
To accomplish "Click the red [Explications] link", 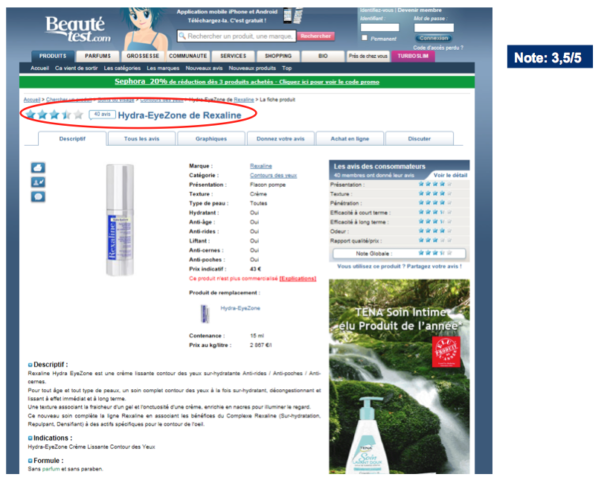I will 298,279.
